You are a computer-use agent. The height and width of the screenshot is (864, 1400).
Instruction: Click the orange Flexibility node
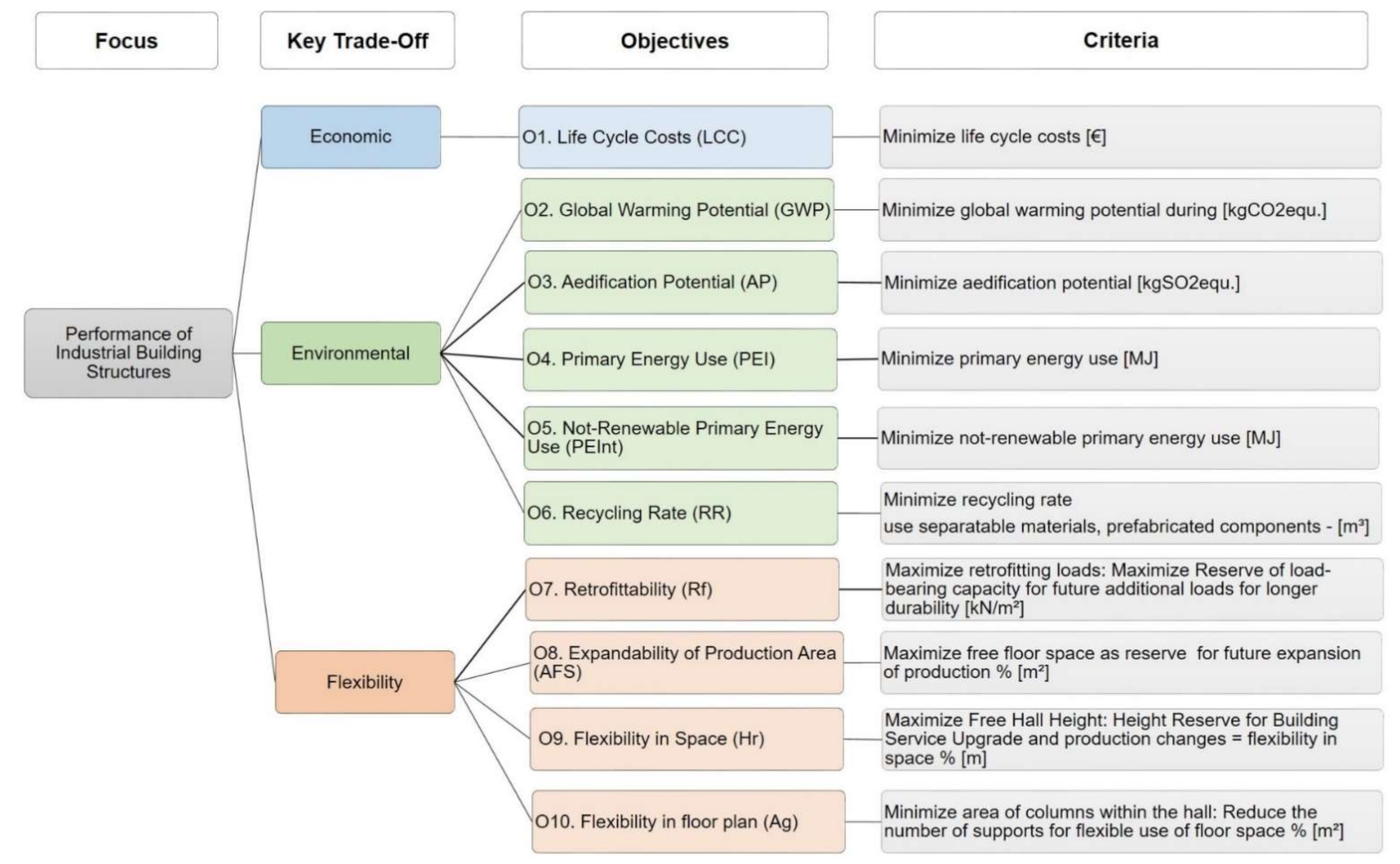pos(365,682)
